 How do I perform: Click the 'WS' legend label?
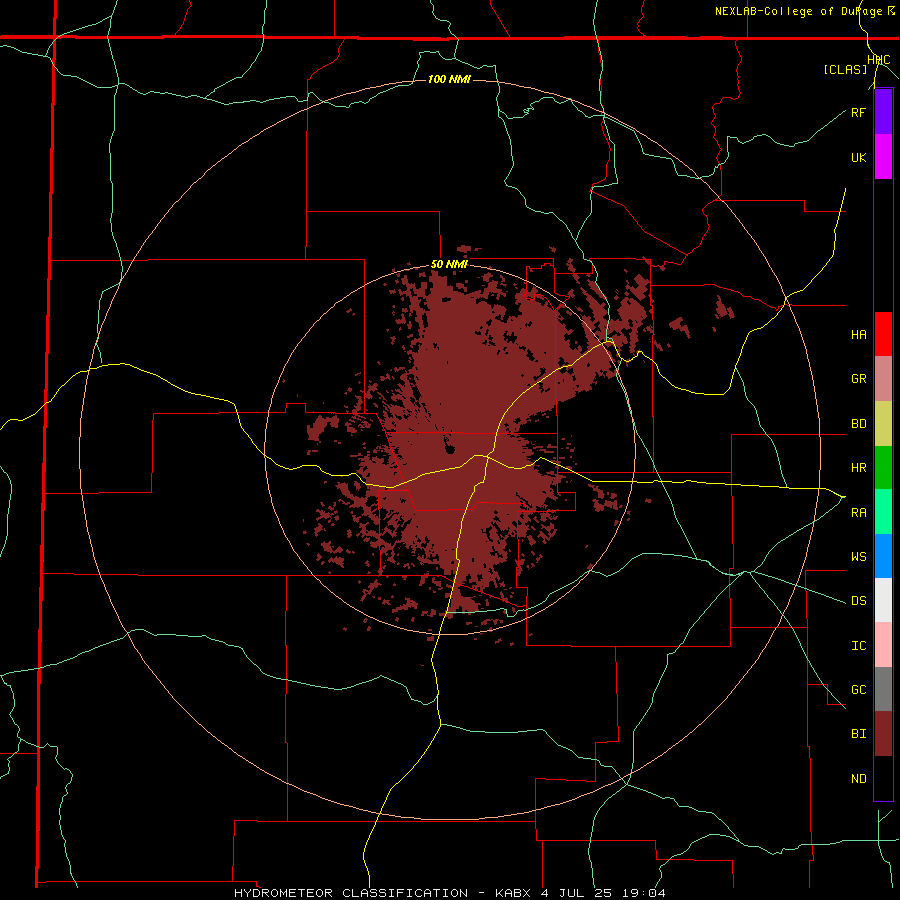859,556
